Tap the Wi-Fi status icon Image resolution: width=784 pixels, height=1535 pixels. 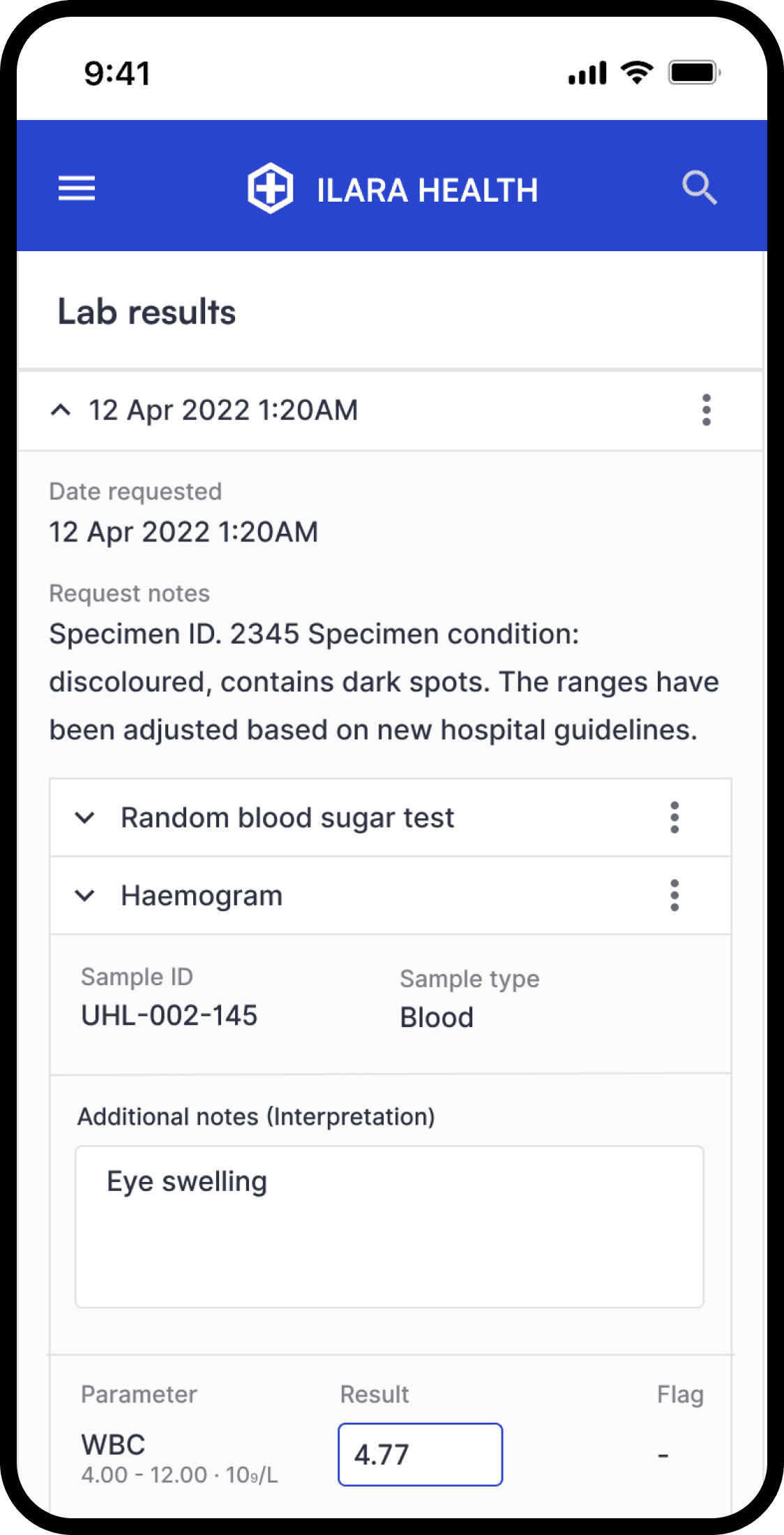point(637,73)
